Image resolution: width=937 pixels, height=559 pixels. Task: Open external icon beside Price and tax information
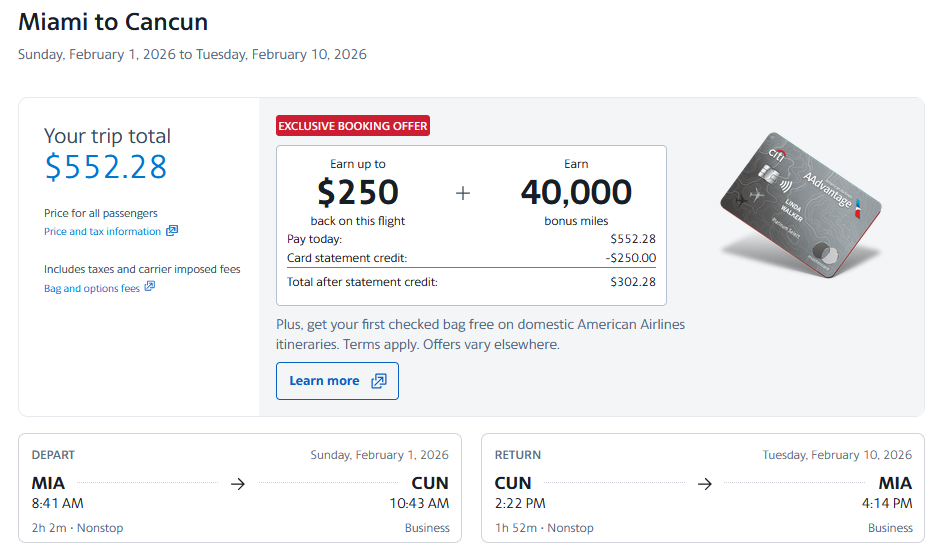click(172, 231)
